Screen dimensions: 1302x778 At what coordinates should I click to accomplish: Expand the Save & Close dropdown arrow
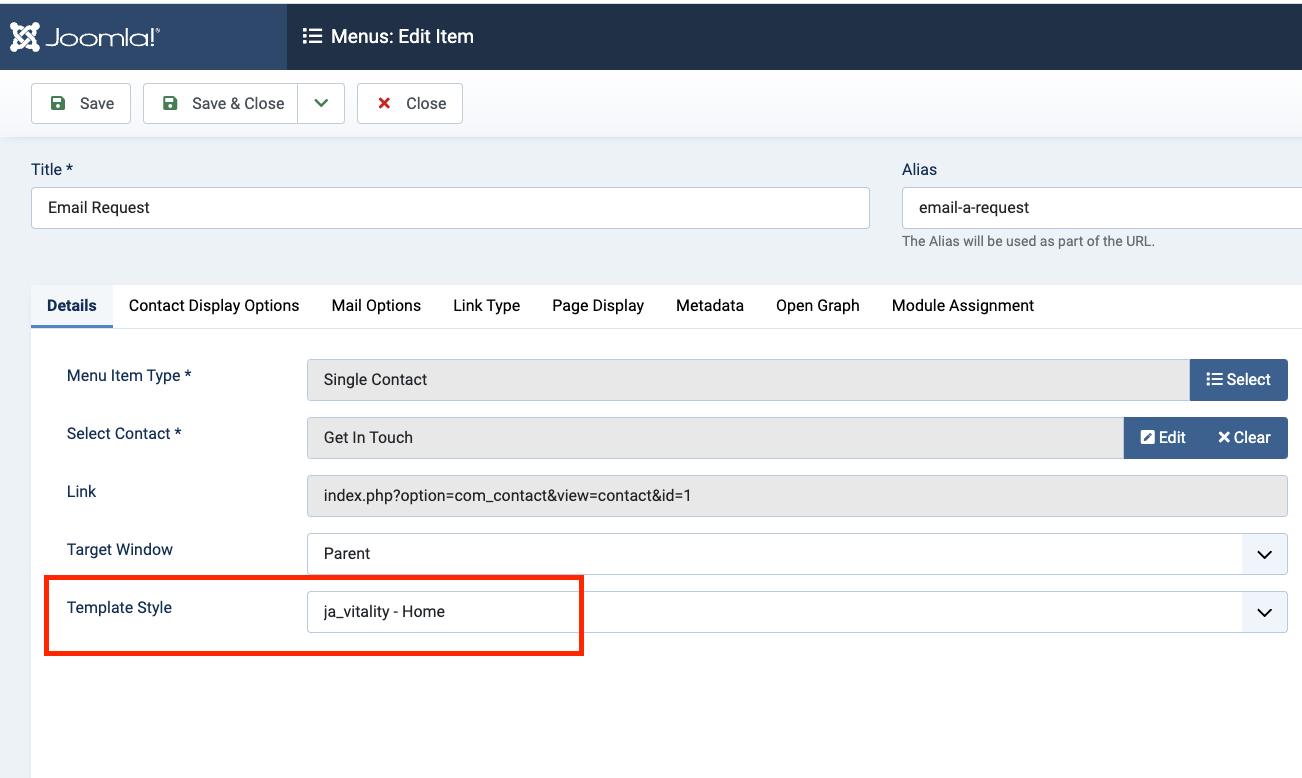[x=321, y=103]
